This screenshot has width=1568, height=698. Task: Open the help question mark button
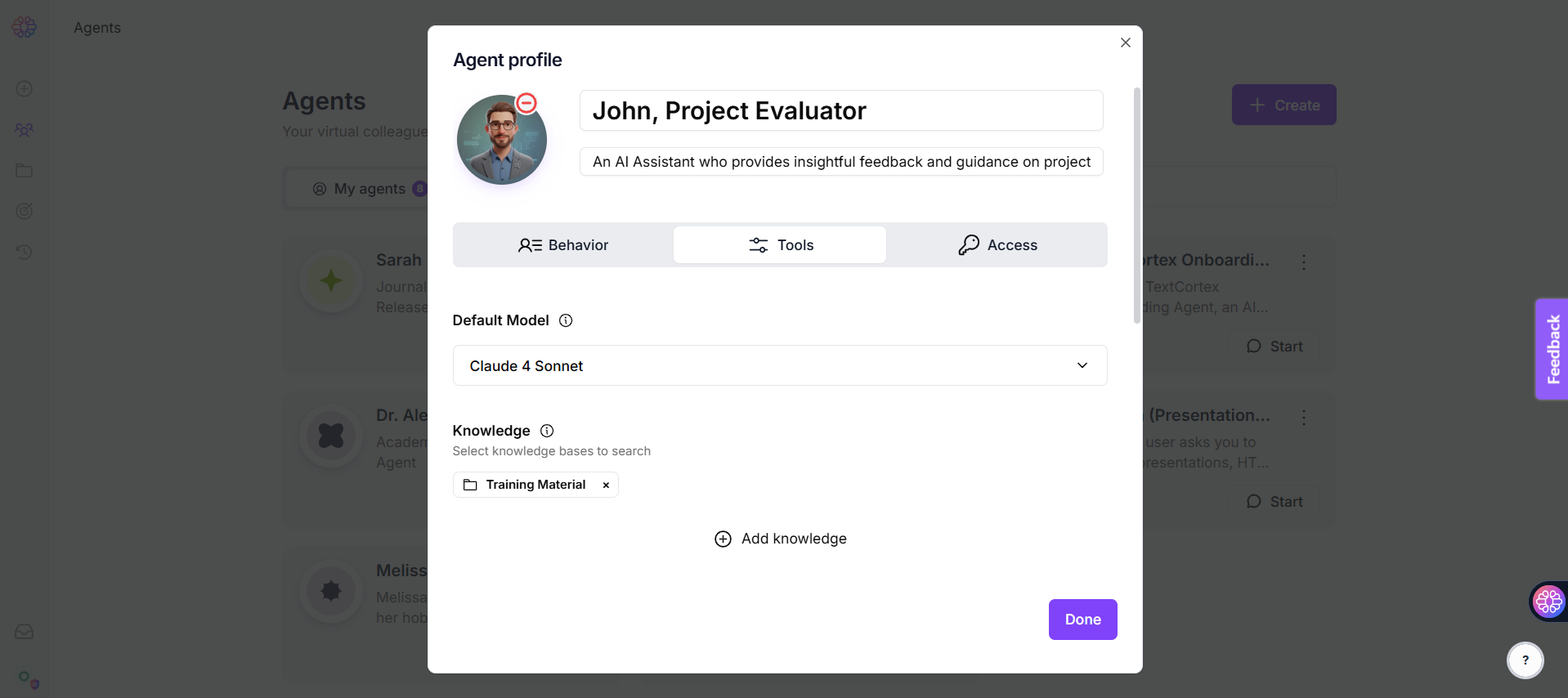click(x=1525, y=660)
